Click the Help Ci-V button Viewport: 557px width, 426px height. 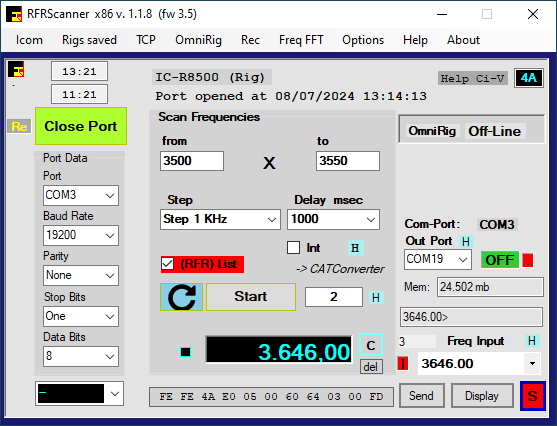point(472,79)
